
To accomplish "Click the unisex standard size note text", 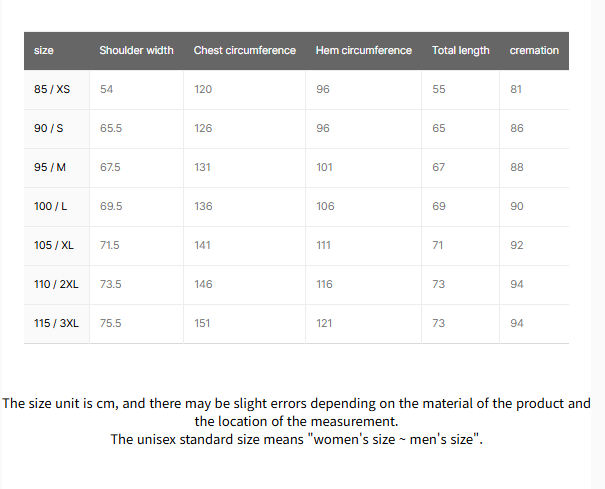I will (x=297, y=439).
